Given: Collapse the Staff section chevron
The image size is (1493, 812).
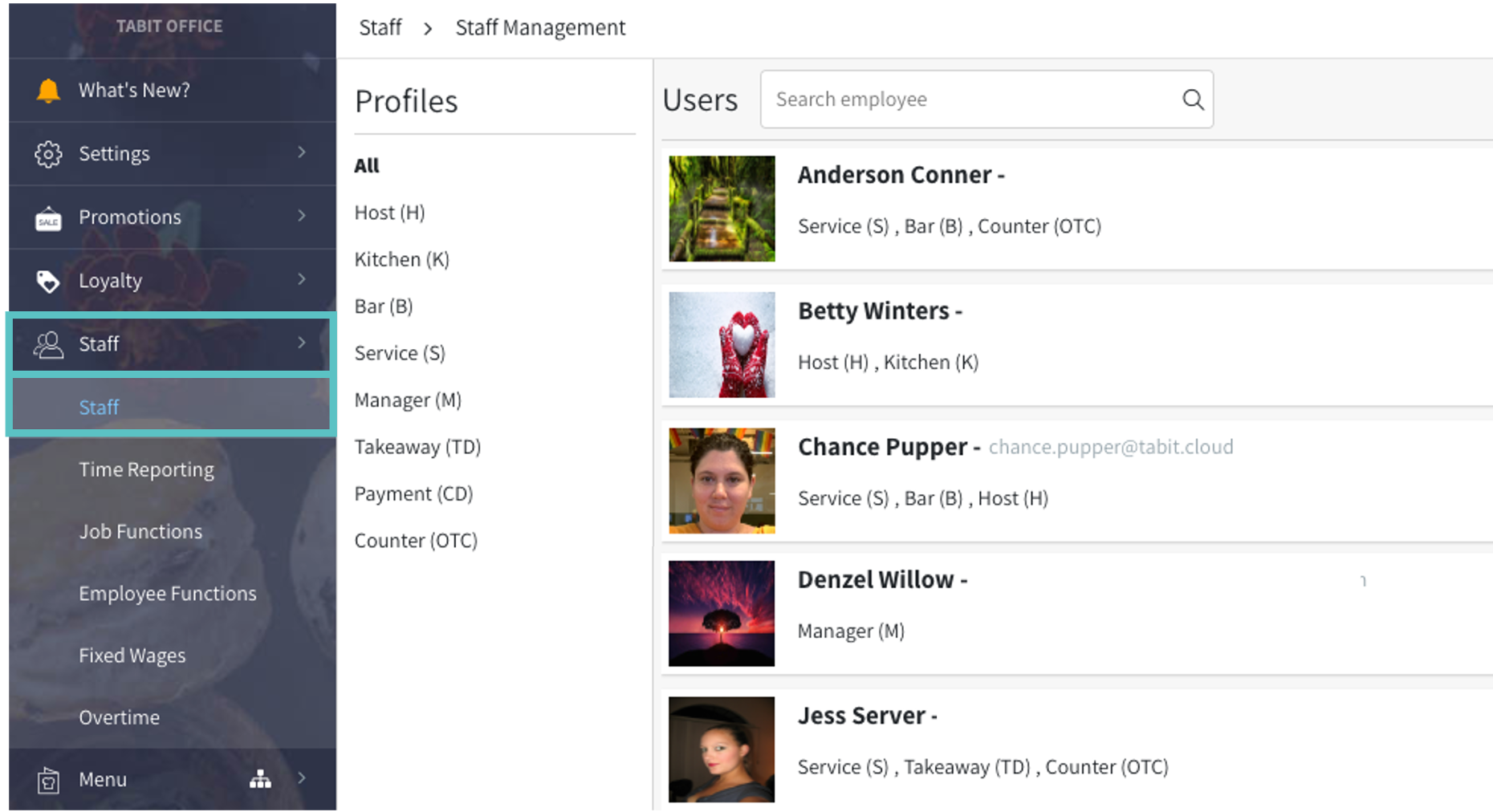Looking at the screenshot, I should 302,343.
